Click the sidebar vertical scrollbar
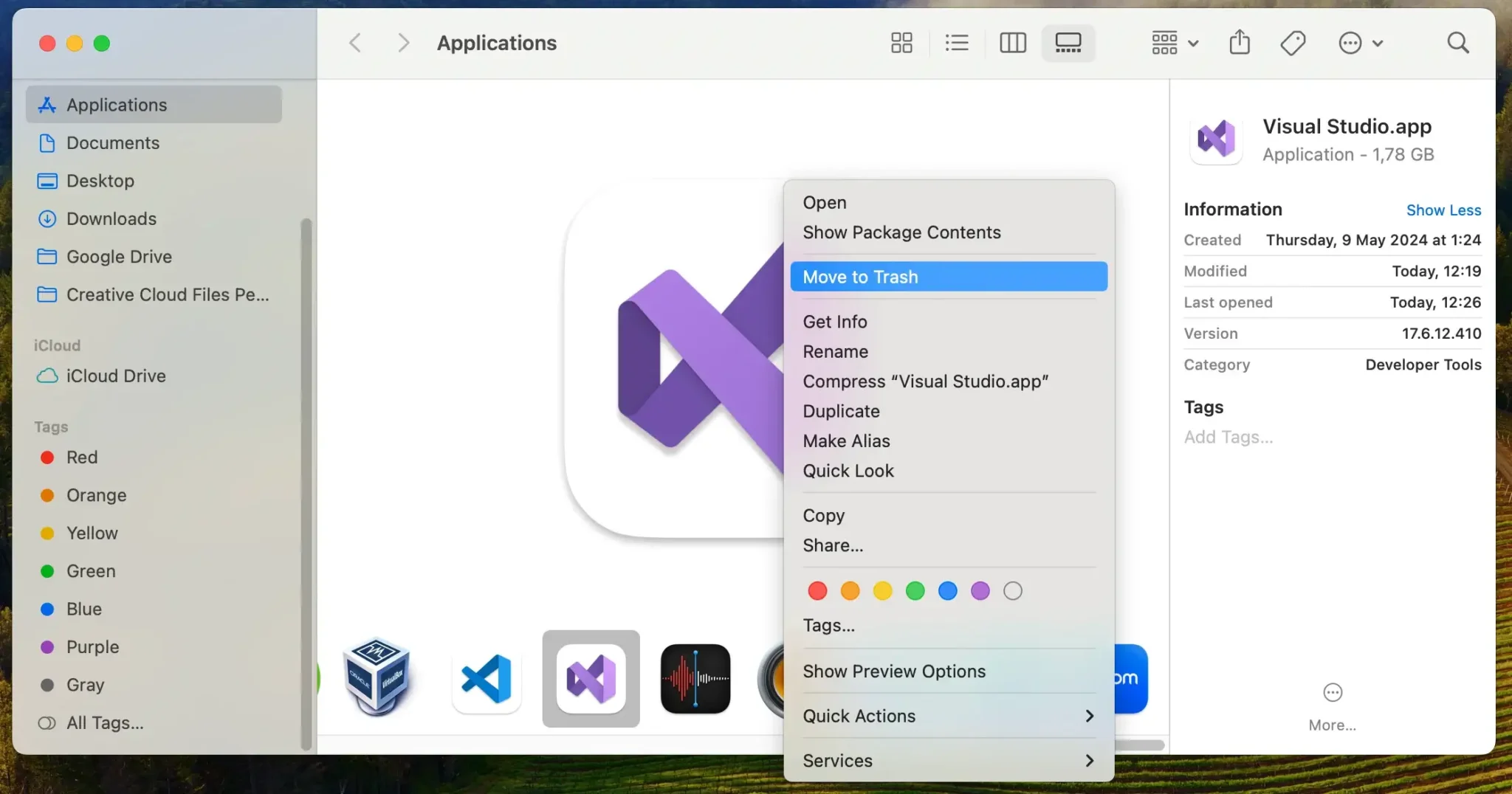The width and height of the screenshot is (1512, 794). point(306,484)
